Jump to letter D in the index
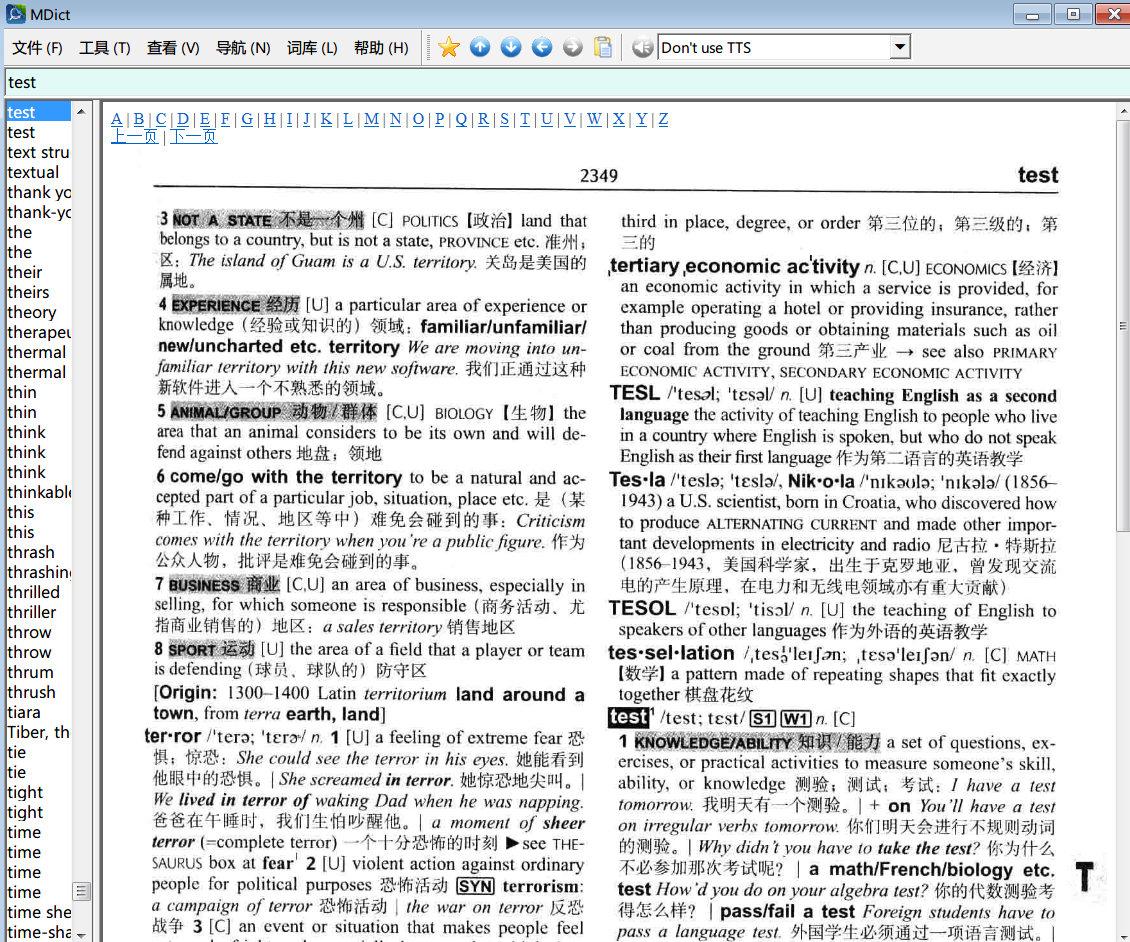This screenshot has height=942, width=1130. [x=183, y=119]
